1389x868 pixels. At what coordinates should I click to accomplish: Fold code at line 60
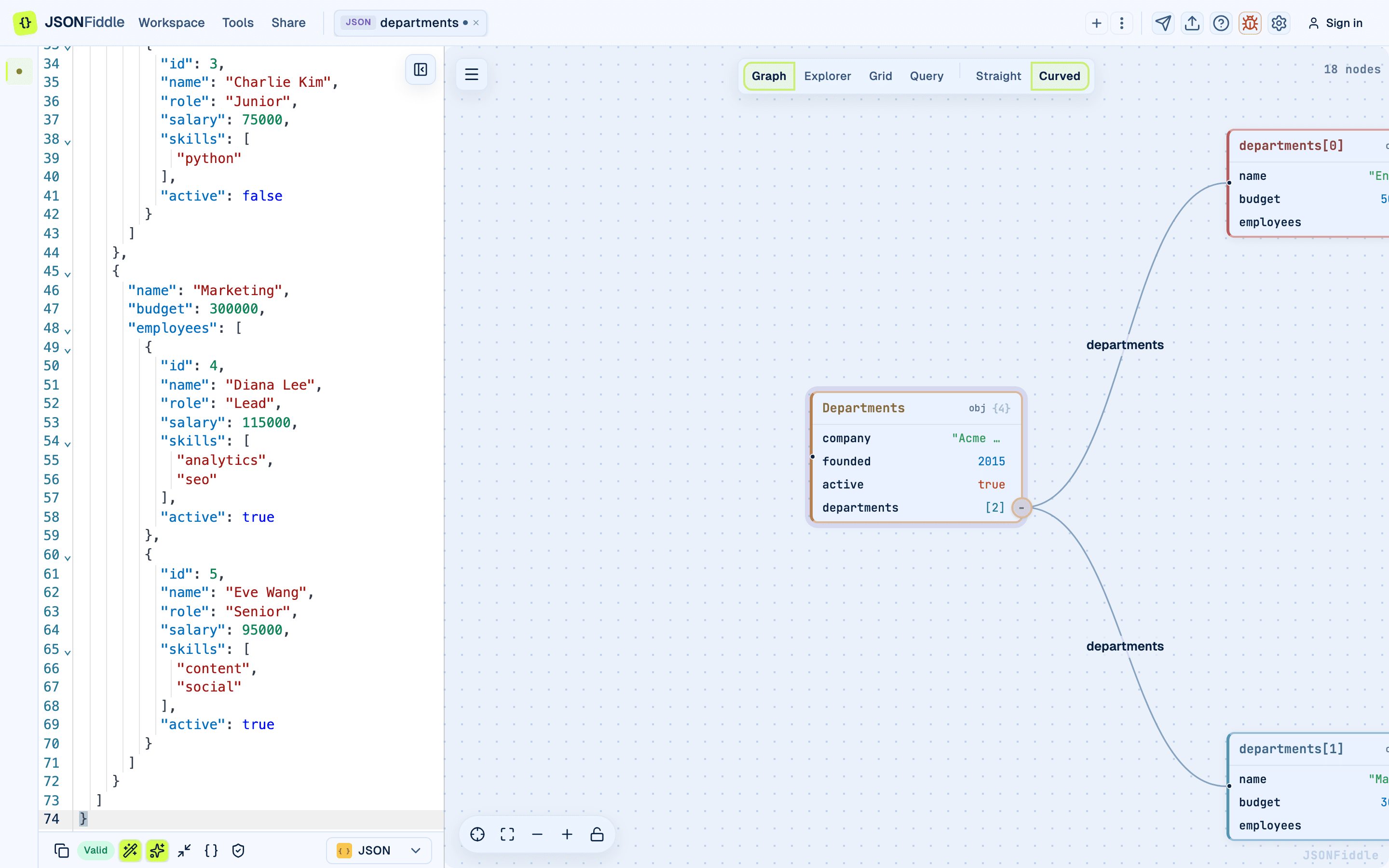[68, 557]
